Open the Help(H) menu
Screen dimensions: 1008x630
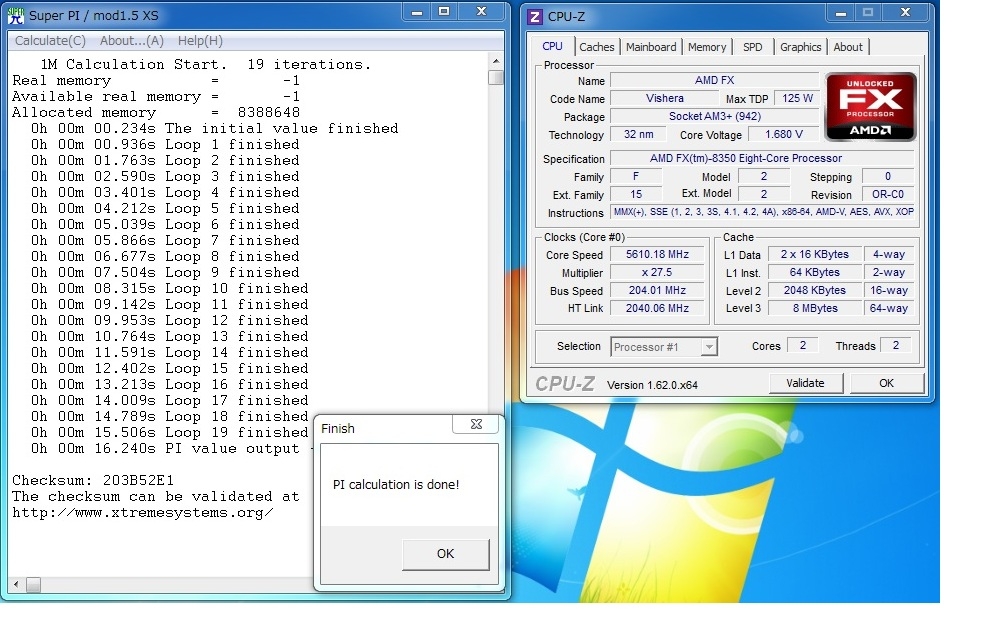tap(200, 41)
